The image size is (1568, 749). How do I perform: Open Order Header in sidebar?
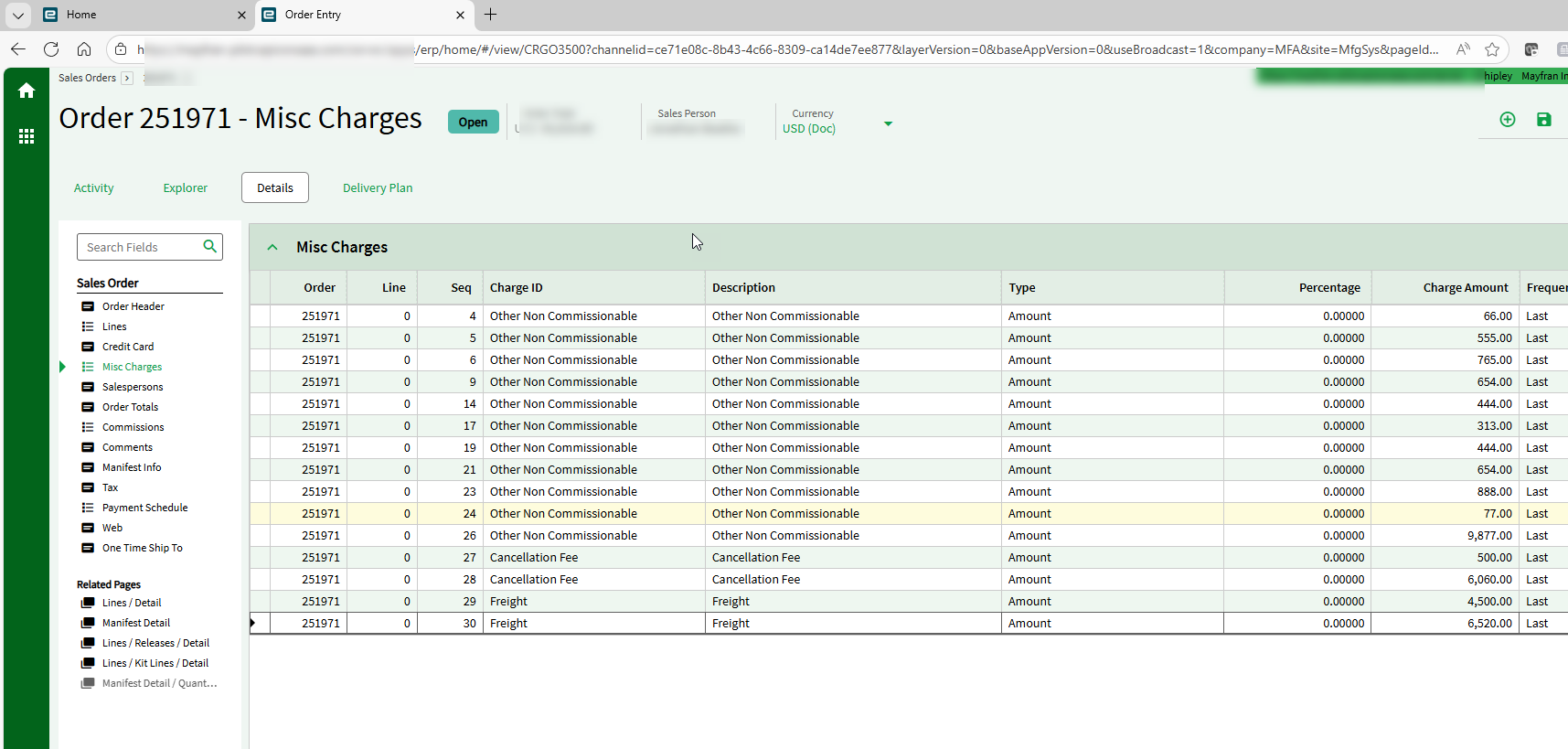point(133,306)
